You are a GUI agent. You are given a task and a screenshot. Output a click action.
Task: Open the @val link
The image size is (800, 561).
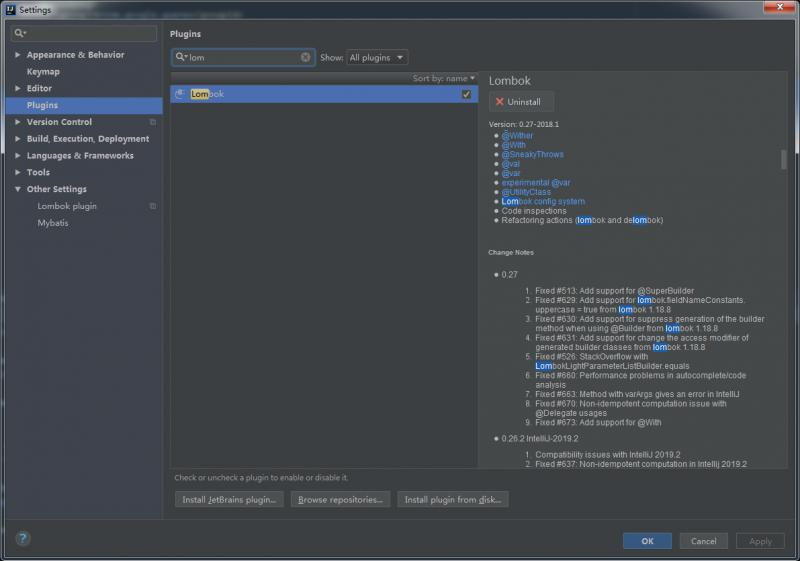pyautogui.click(x=511, y=164)
